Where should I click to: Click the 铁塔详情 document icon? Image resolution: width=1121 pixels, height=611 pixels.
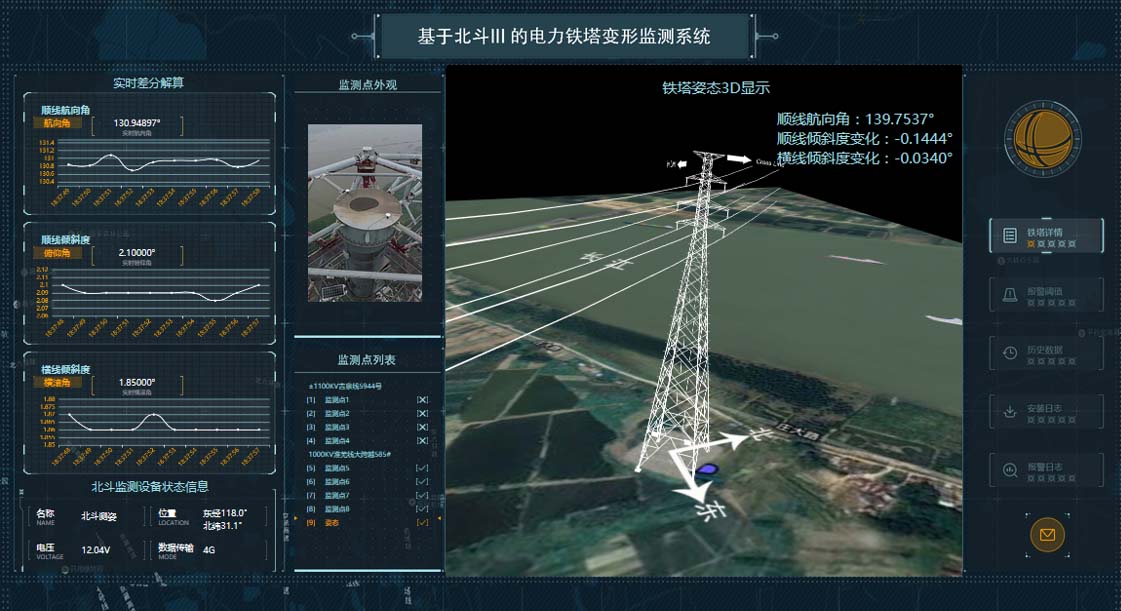click(x=1009, y=236)
